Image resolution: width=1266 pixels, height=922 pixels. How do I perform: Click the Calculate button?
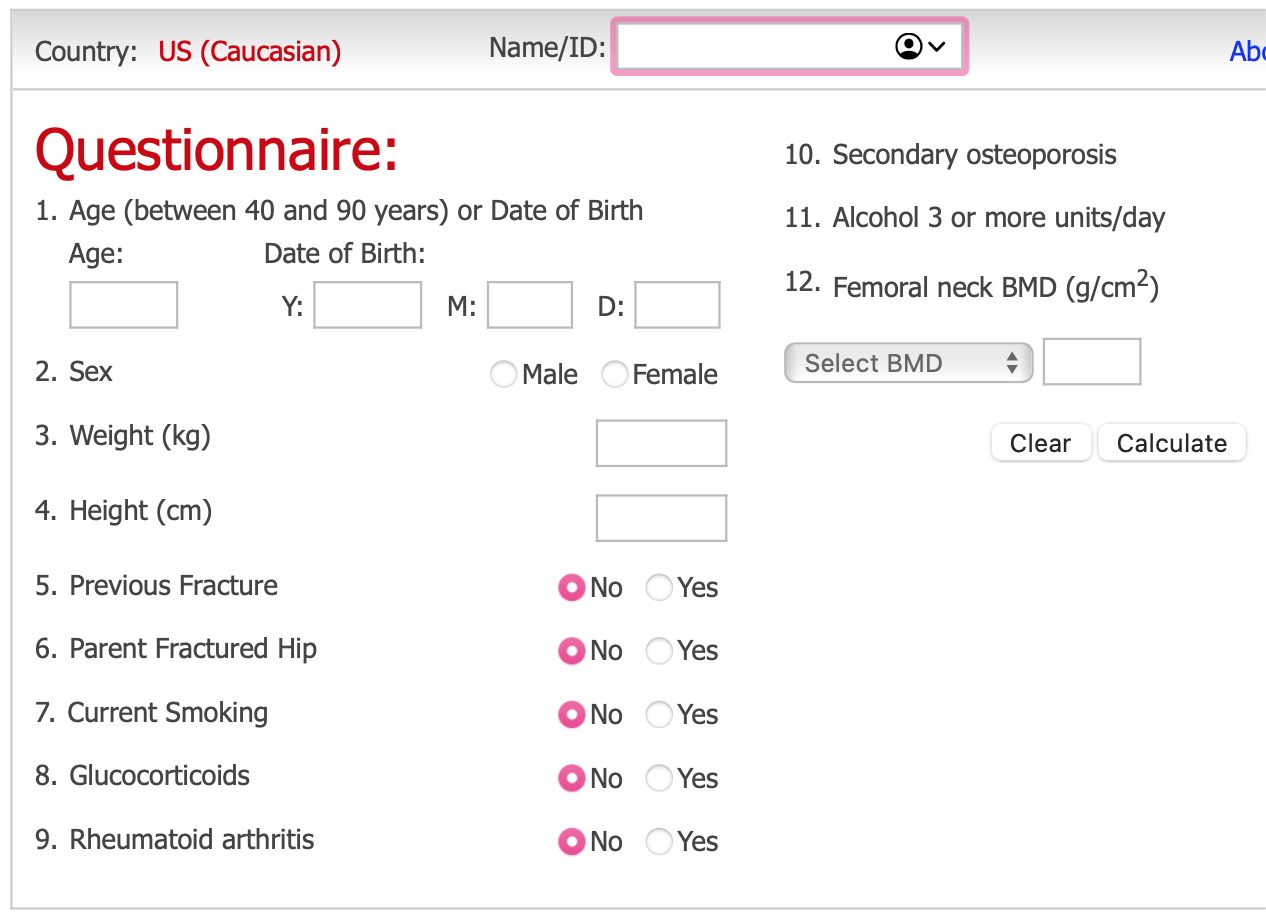tap(1172, 443)
